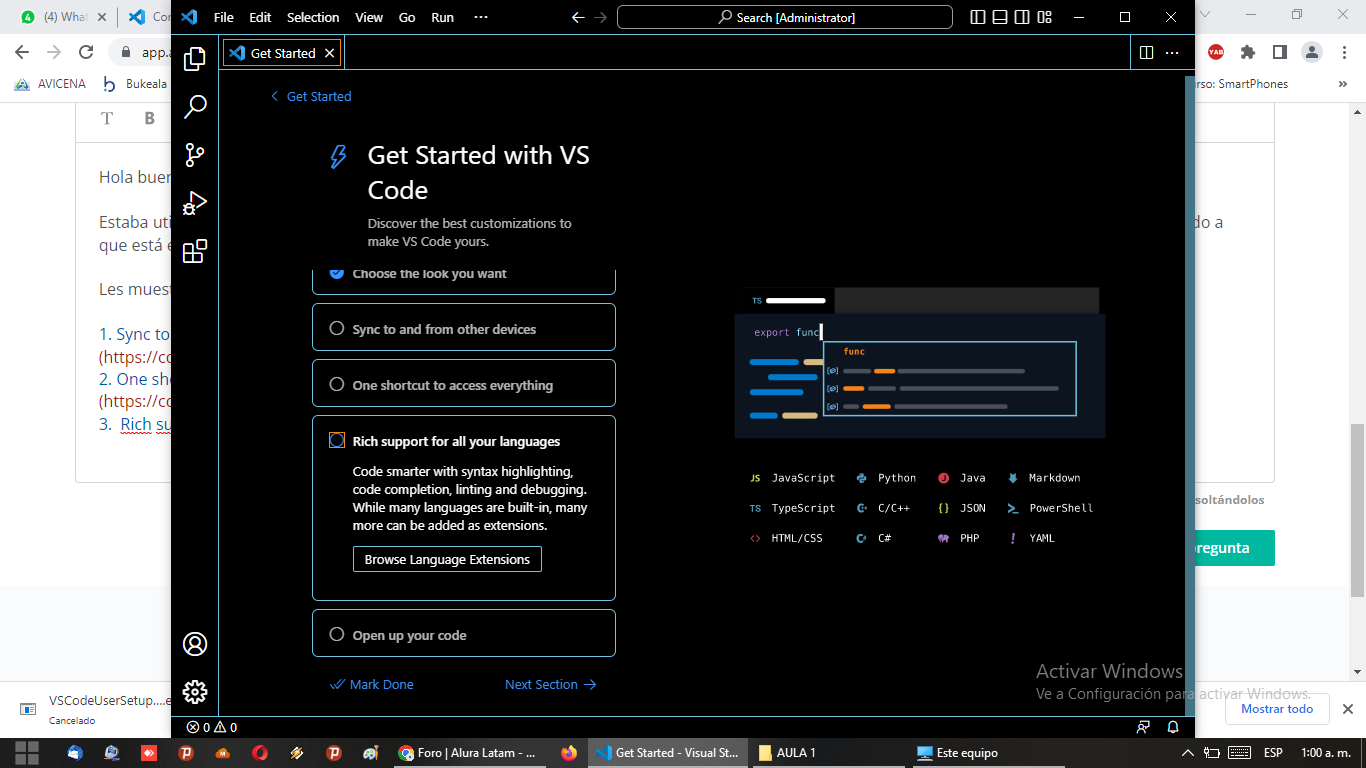Screen dimensions: 1366x768
Task: Open the Extensions view
Action: [x=195, y=251]
